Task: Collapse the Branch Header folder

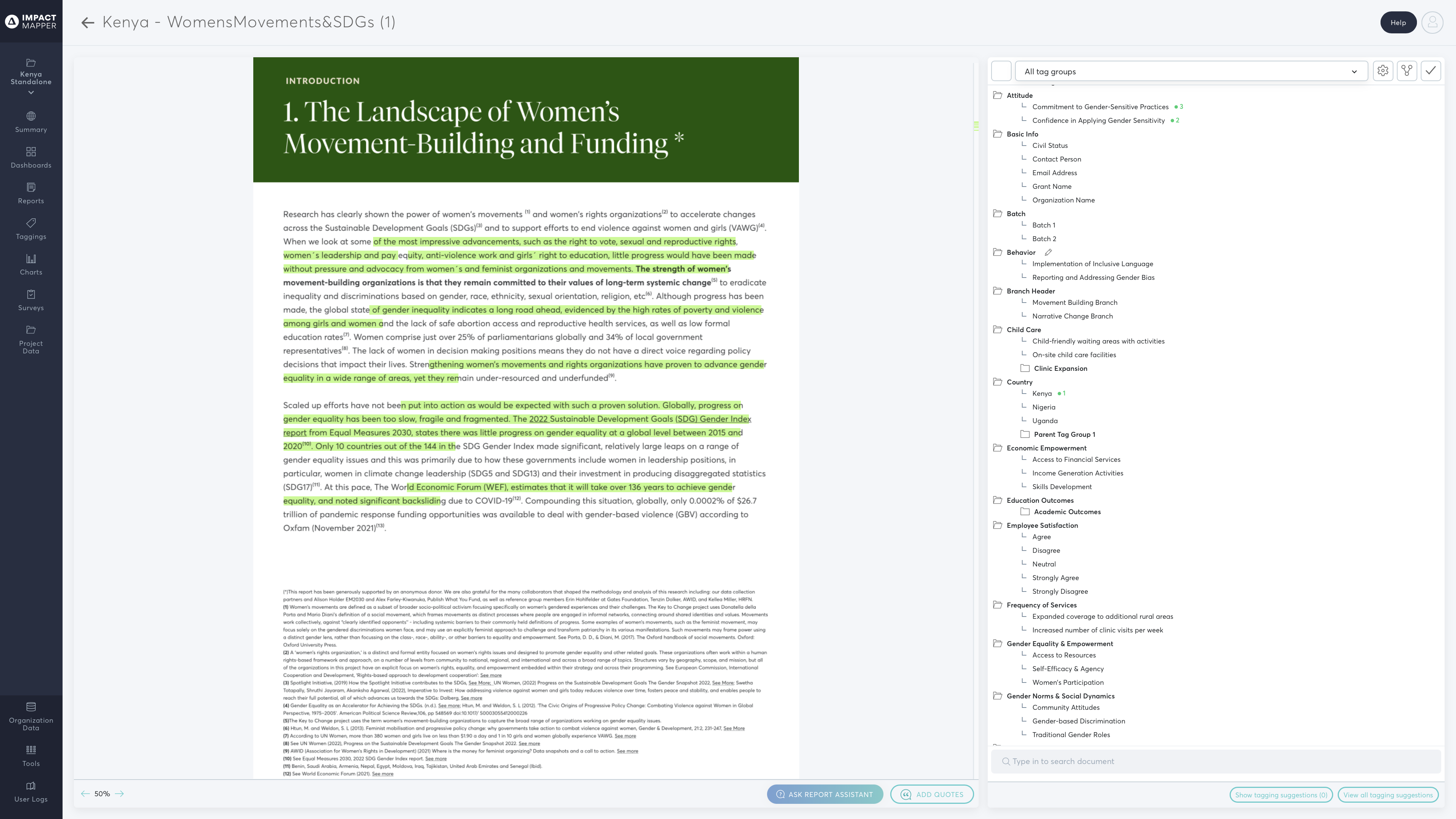Action: (x=998, y=291)
